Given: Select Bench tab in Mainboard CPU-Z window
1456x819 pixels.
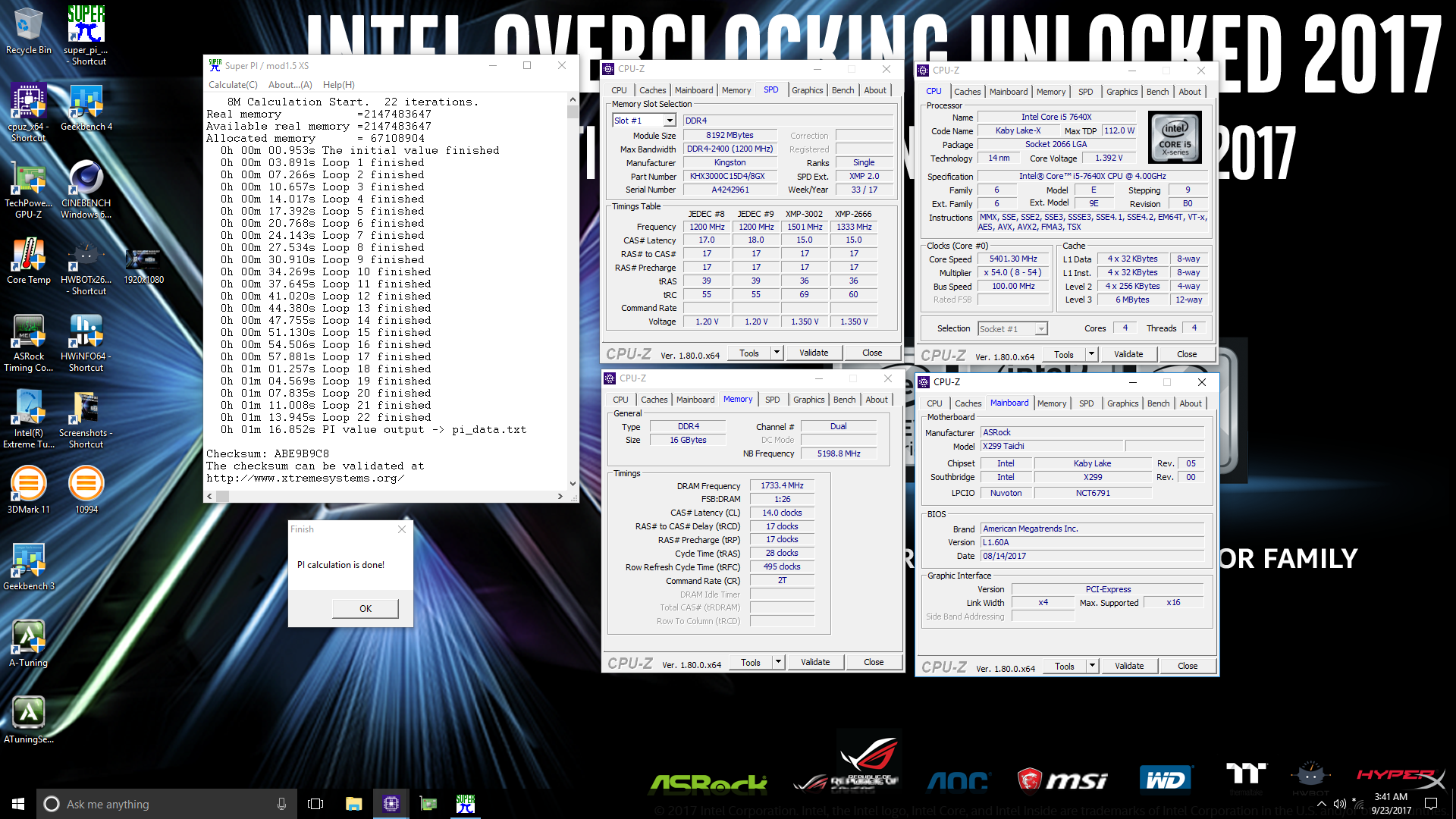Looking at the screenshot, I should [1158, 403].
